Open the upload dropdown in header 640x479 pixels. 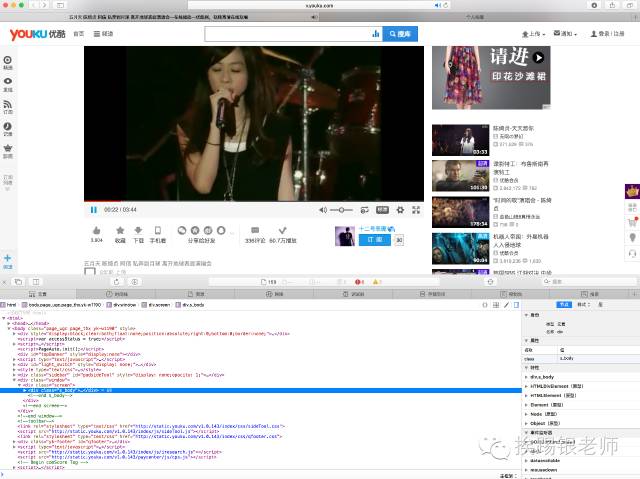(533, 34)
